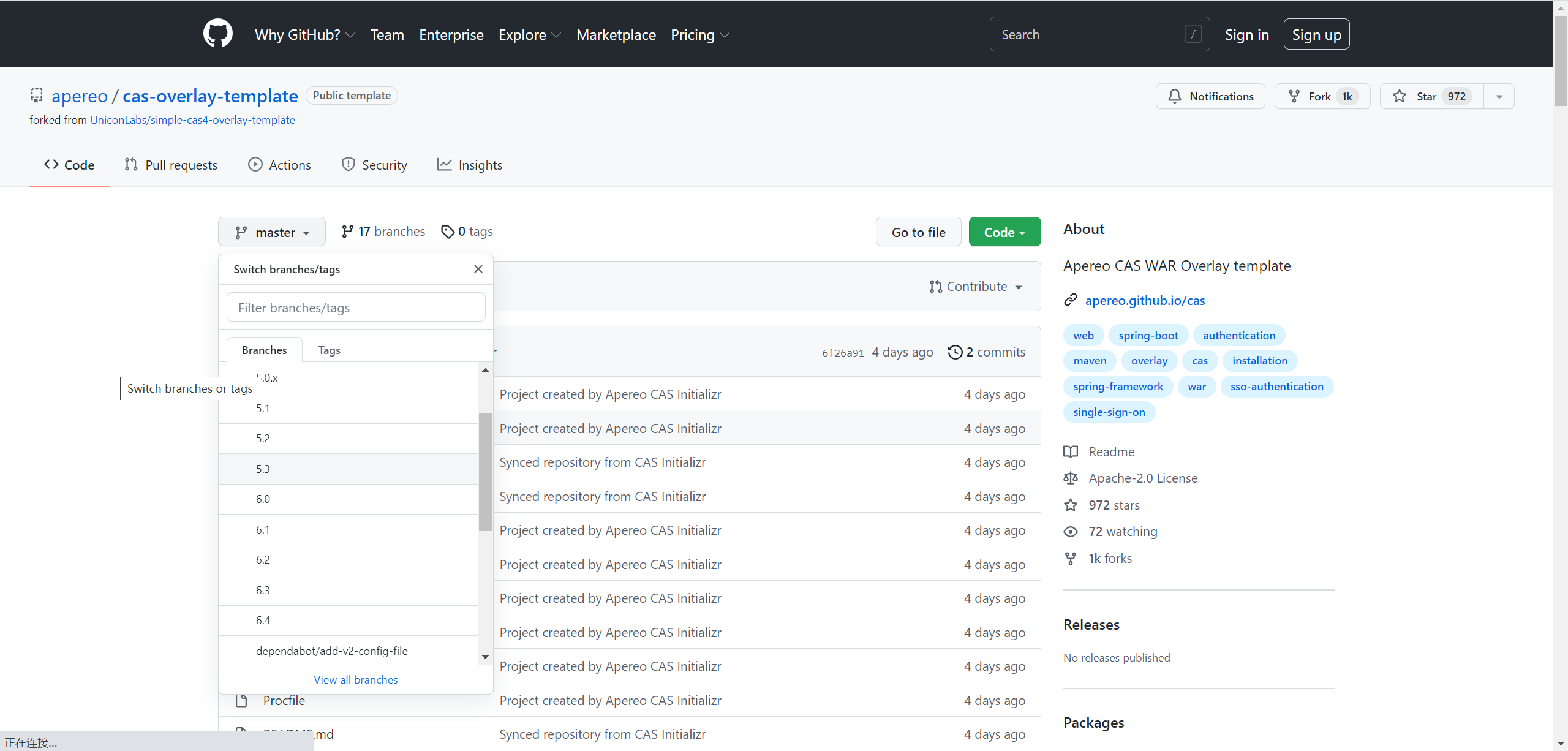Open the green Code dropdown
Screen dimensions: 1568x751
tap(1005, 232)
